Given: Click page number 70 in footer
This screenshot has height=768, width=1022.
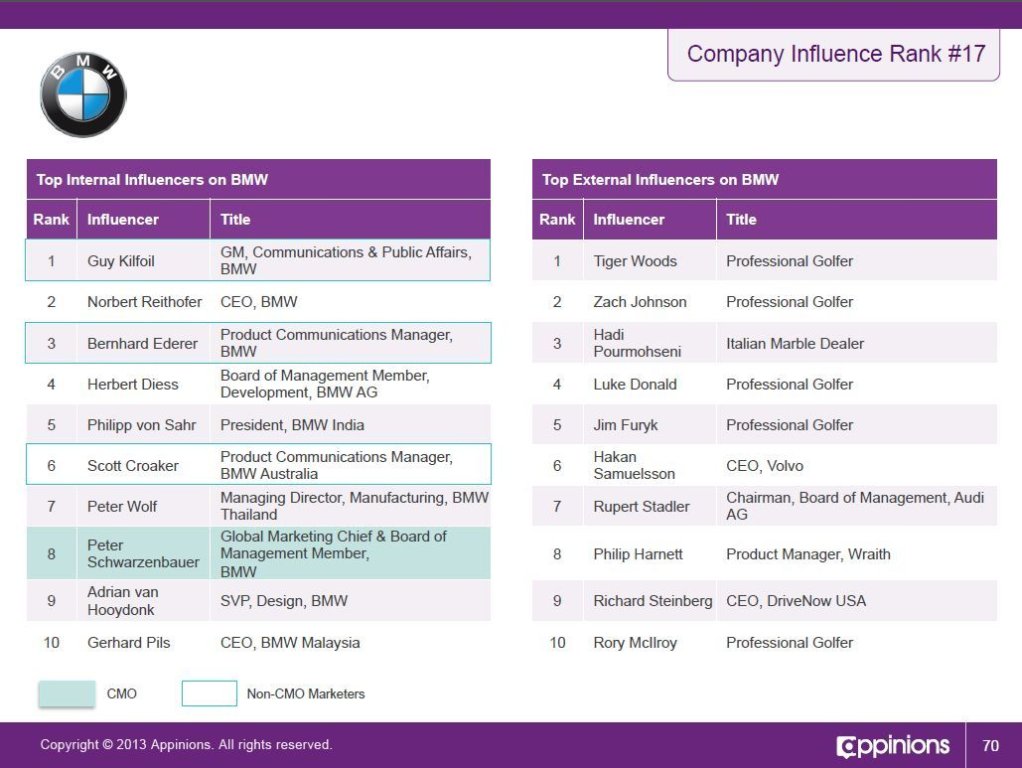Looking at the screenshot, I should pos(990,745).
